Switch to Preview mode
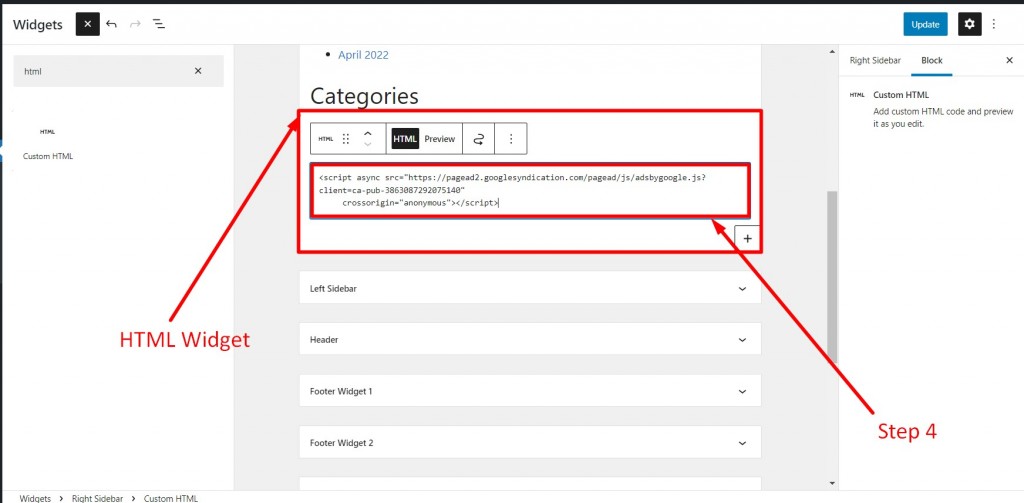Viewport: 1024px width, 503px height. (440, 138)
